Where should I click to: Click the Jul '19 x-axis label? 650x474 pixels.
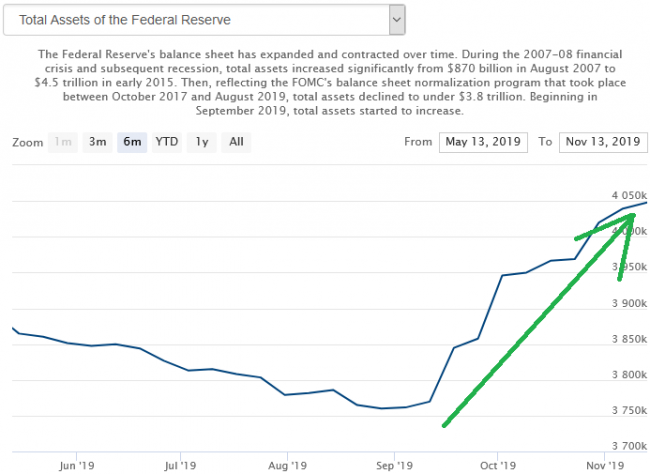point(178,465)
